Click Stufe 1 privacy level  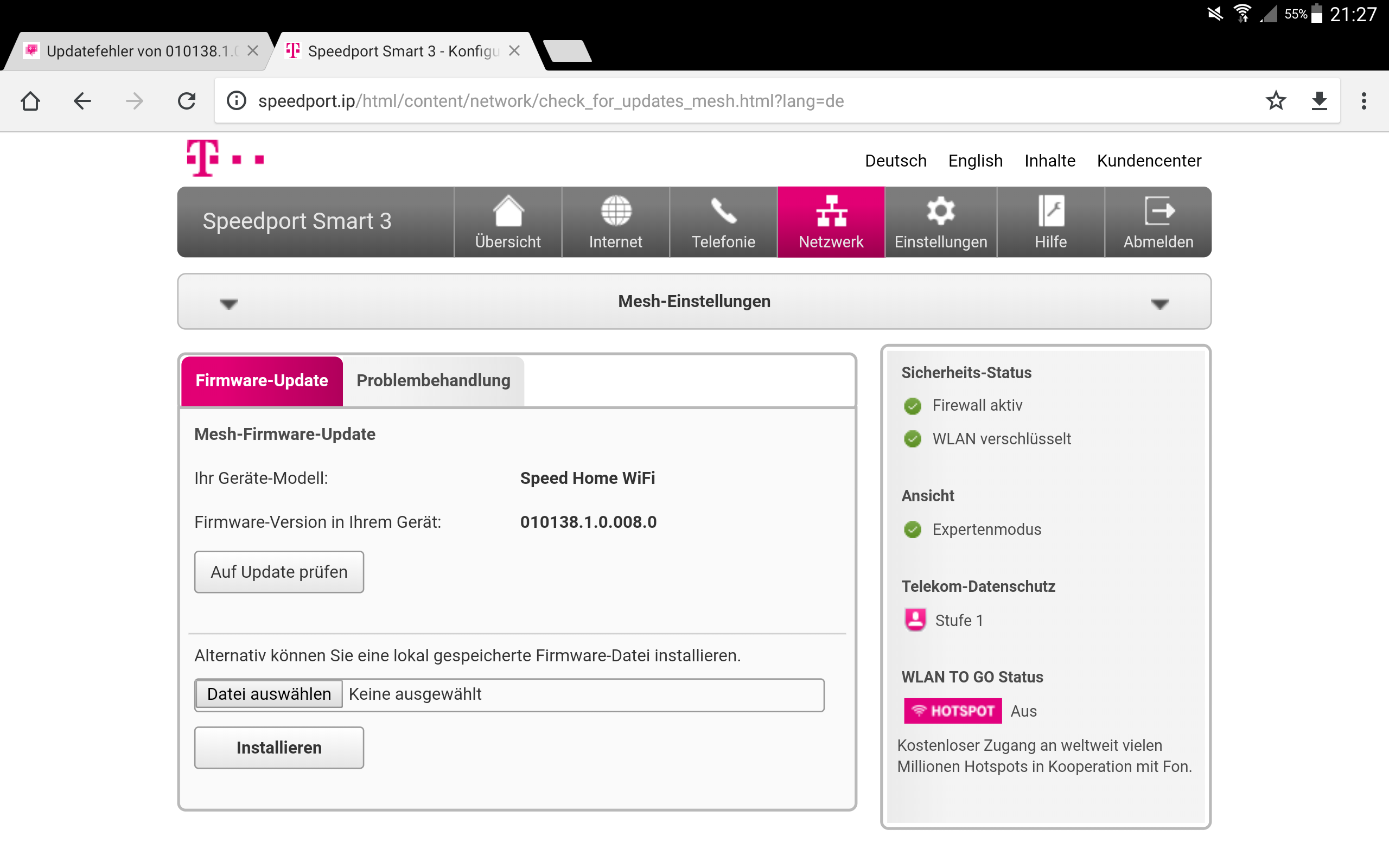point(959,620)
